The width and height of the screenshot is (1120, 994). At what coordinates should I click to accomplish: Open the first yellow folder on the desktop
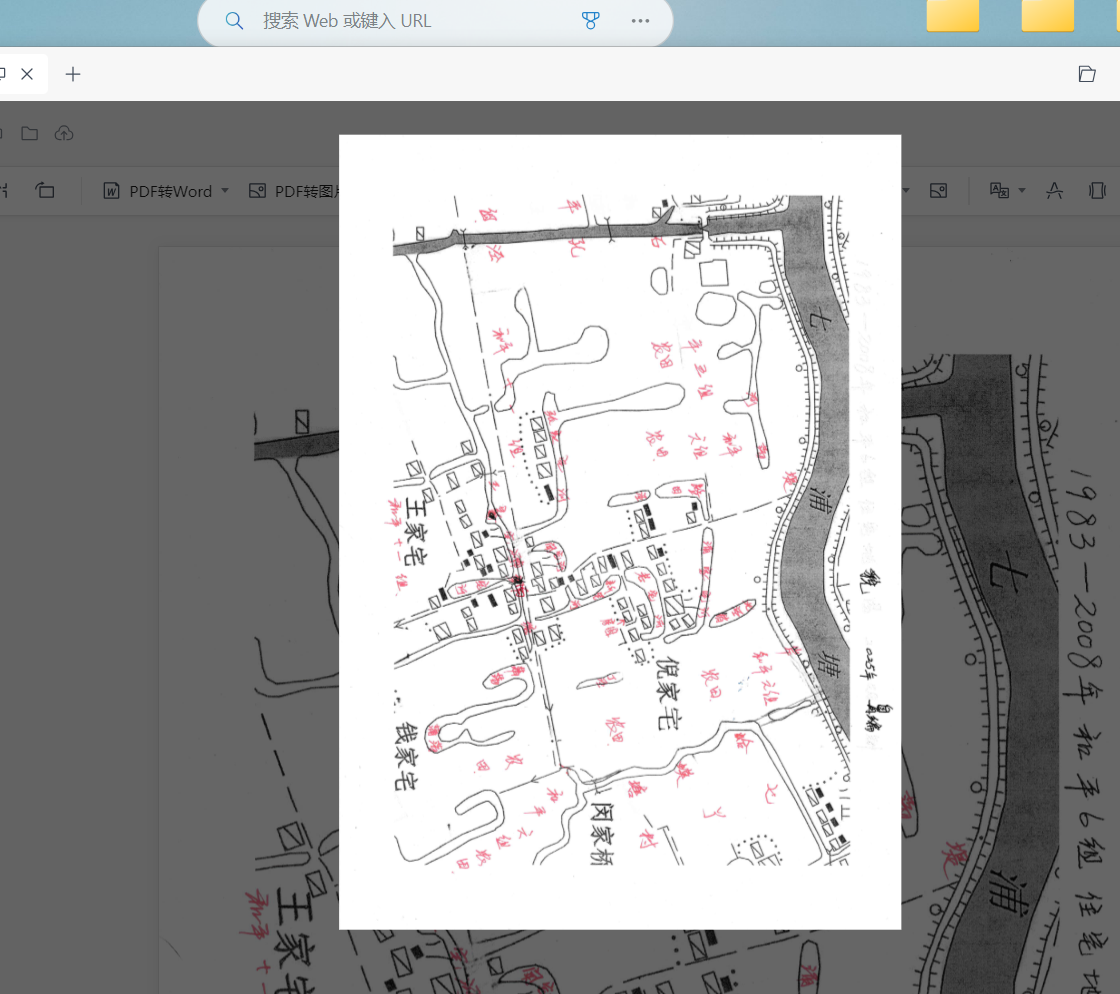tap(952, 15)
